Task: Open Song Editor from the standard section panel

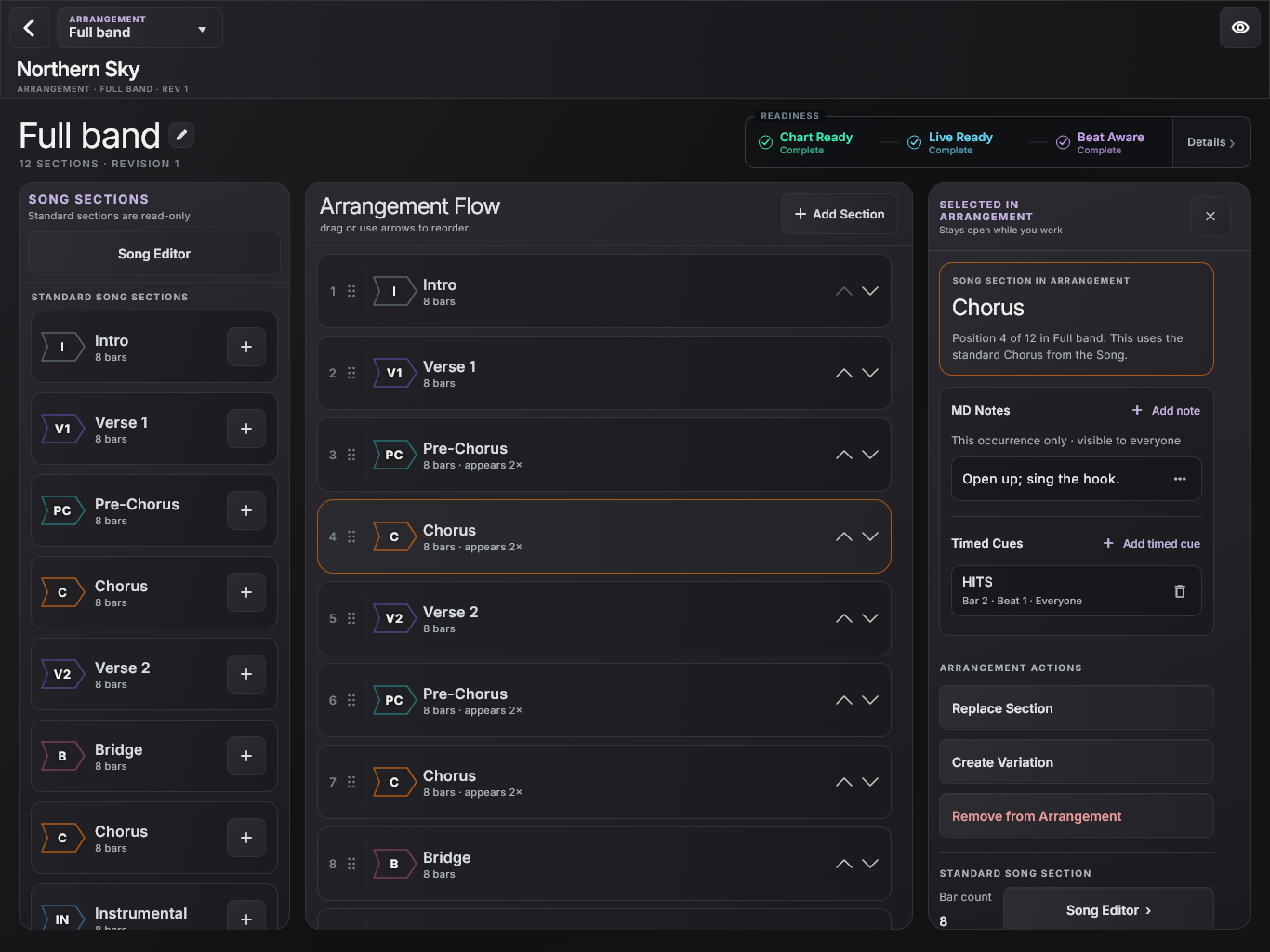Action: click(1108, 910)
